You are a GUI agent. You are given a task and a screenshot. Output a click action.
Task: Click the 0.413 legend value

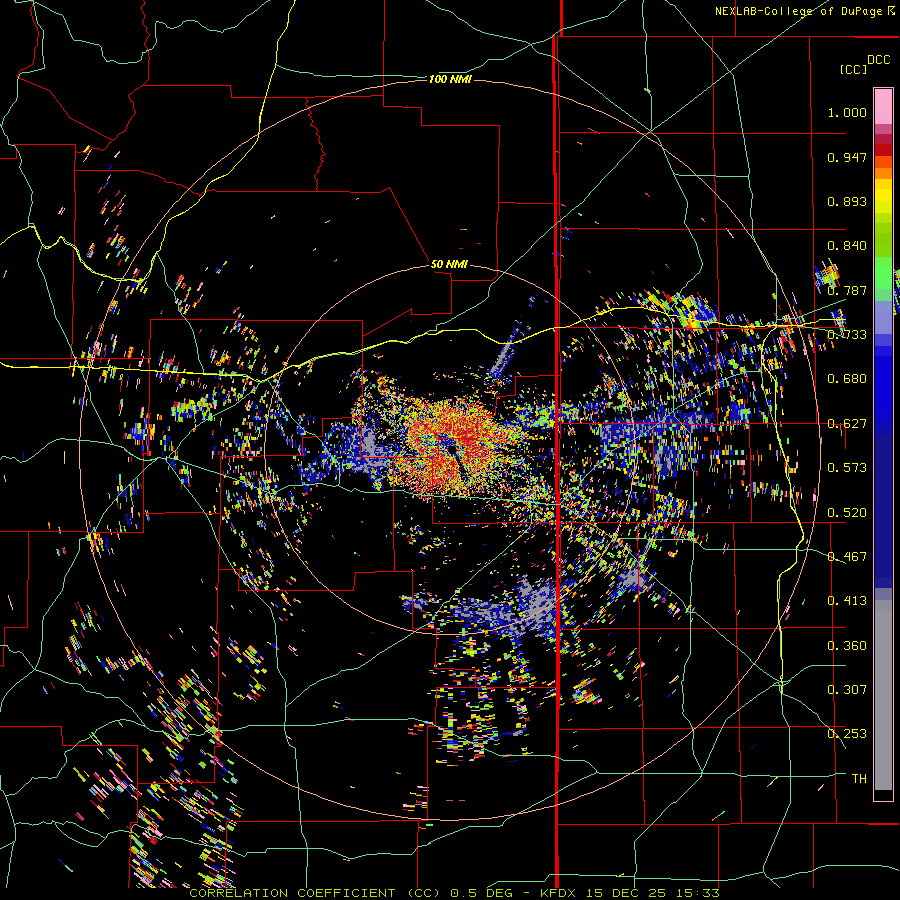pyautogui.click(x=847, y=601)
